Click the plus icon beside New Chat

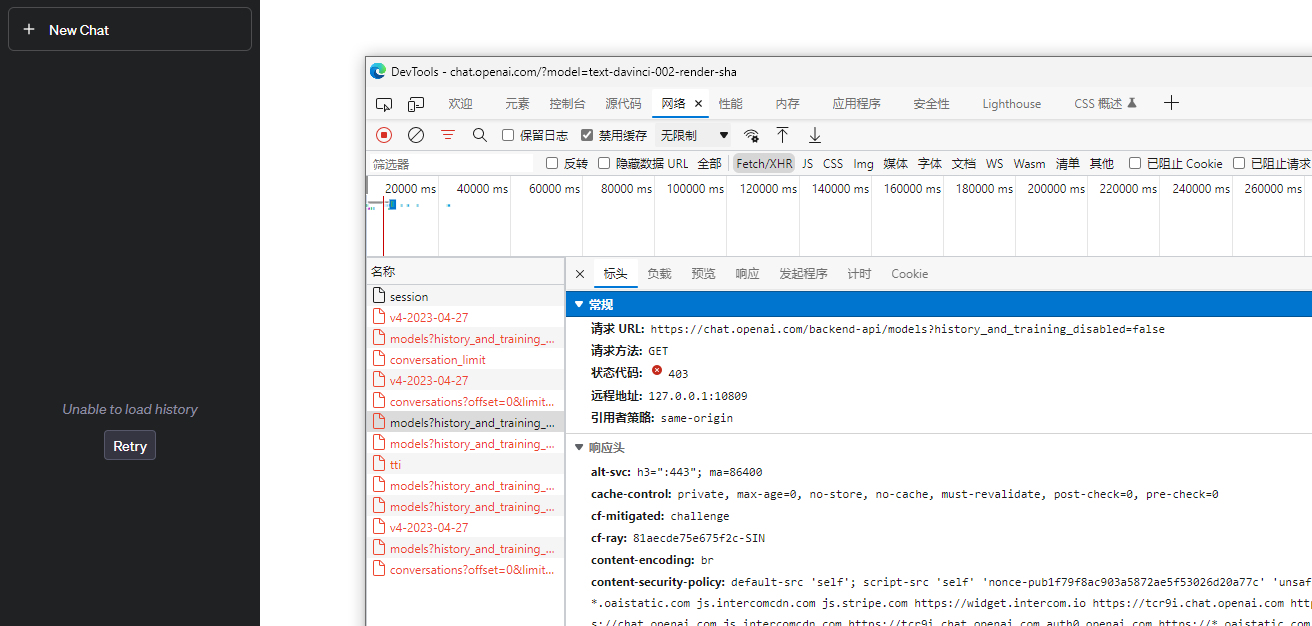tap(29, 30)
